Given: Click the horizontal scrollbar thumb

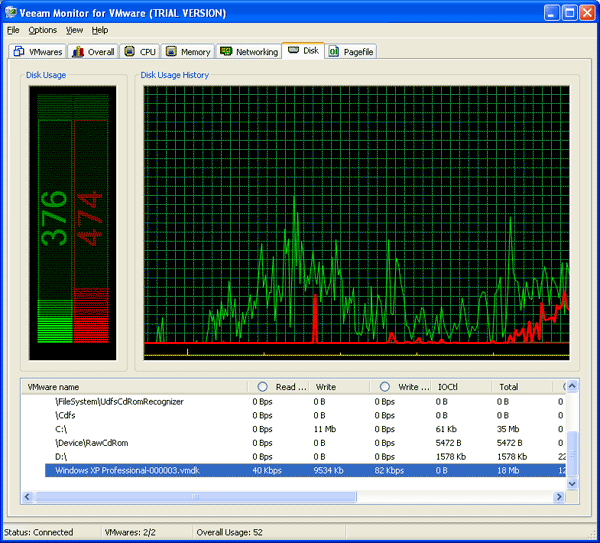Looking at the screenshot, I should click(196, 497).
